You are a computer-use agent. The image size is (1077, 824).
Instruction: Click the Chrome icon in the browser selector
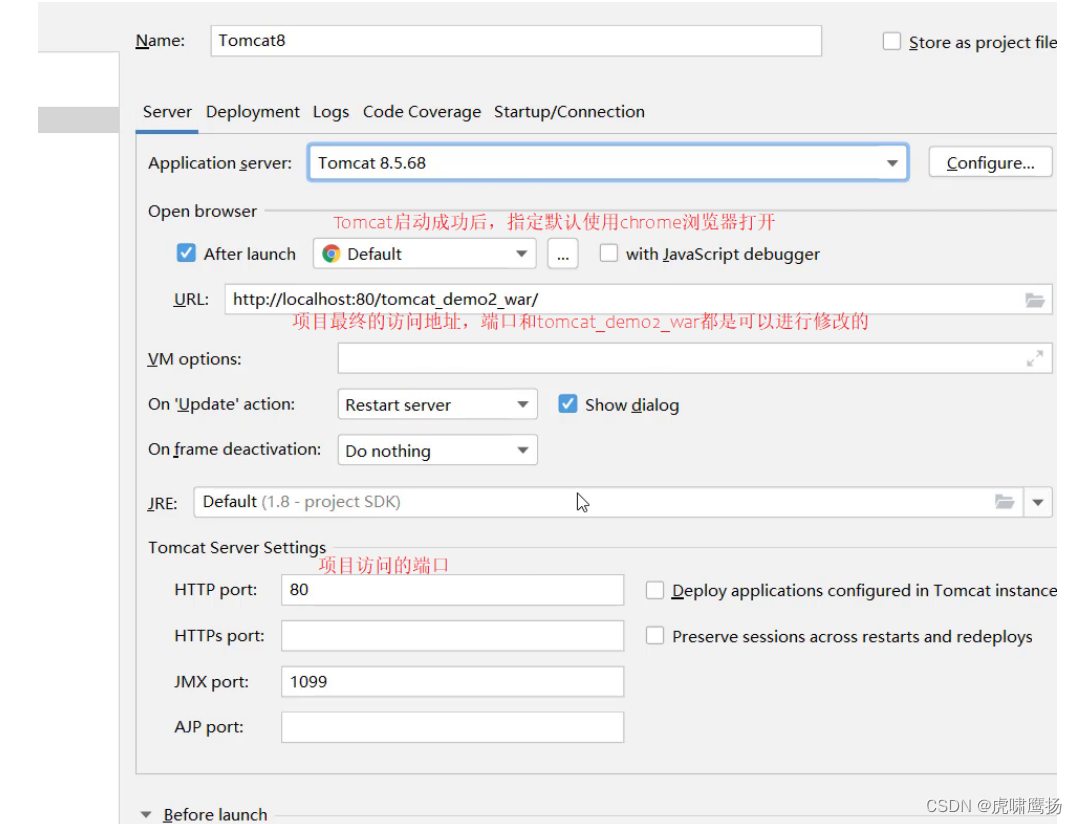pos(330,254)
